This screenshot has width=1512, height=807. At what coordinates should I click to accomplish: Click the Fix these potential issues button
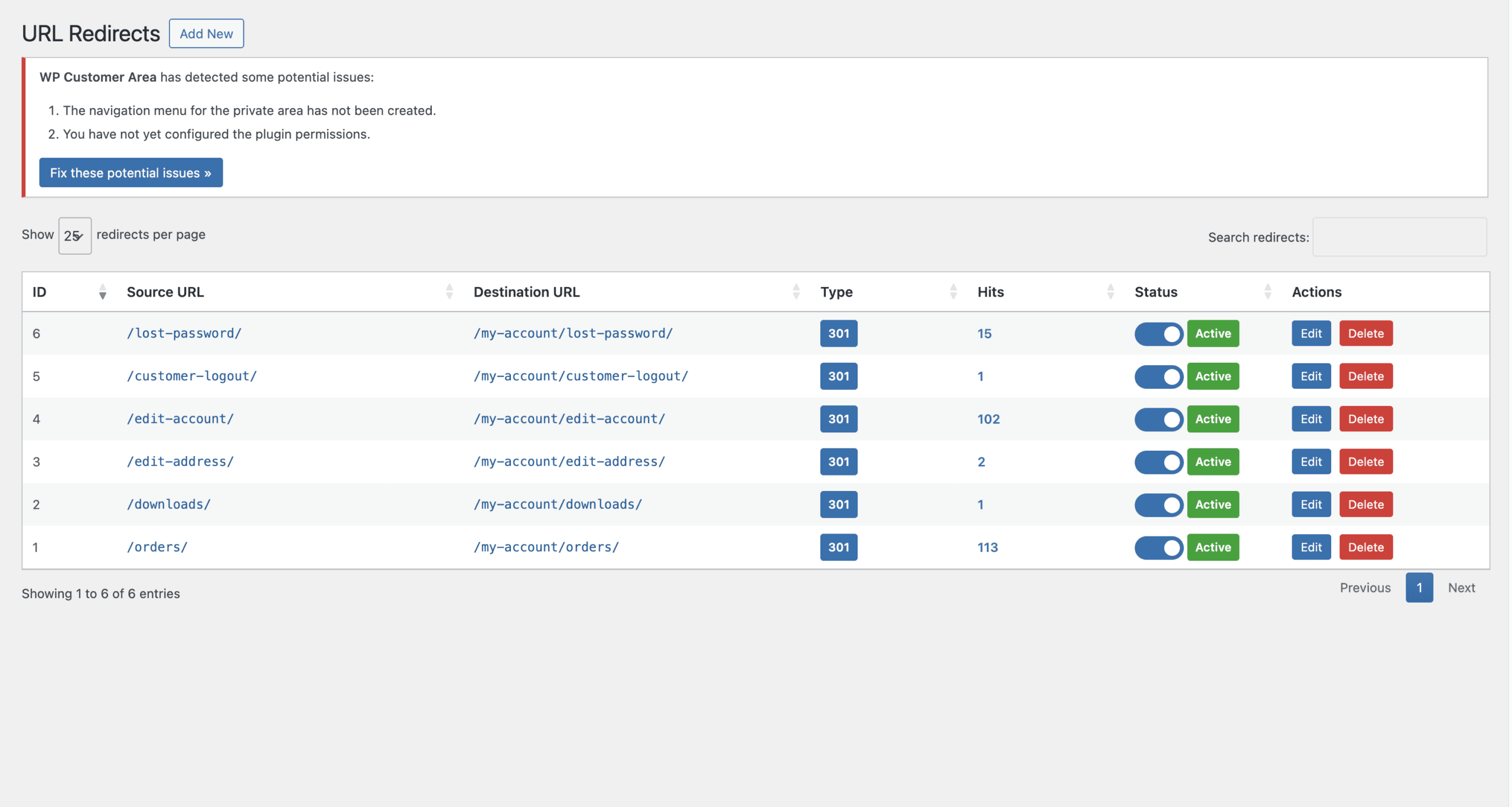(131, 173)
